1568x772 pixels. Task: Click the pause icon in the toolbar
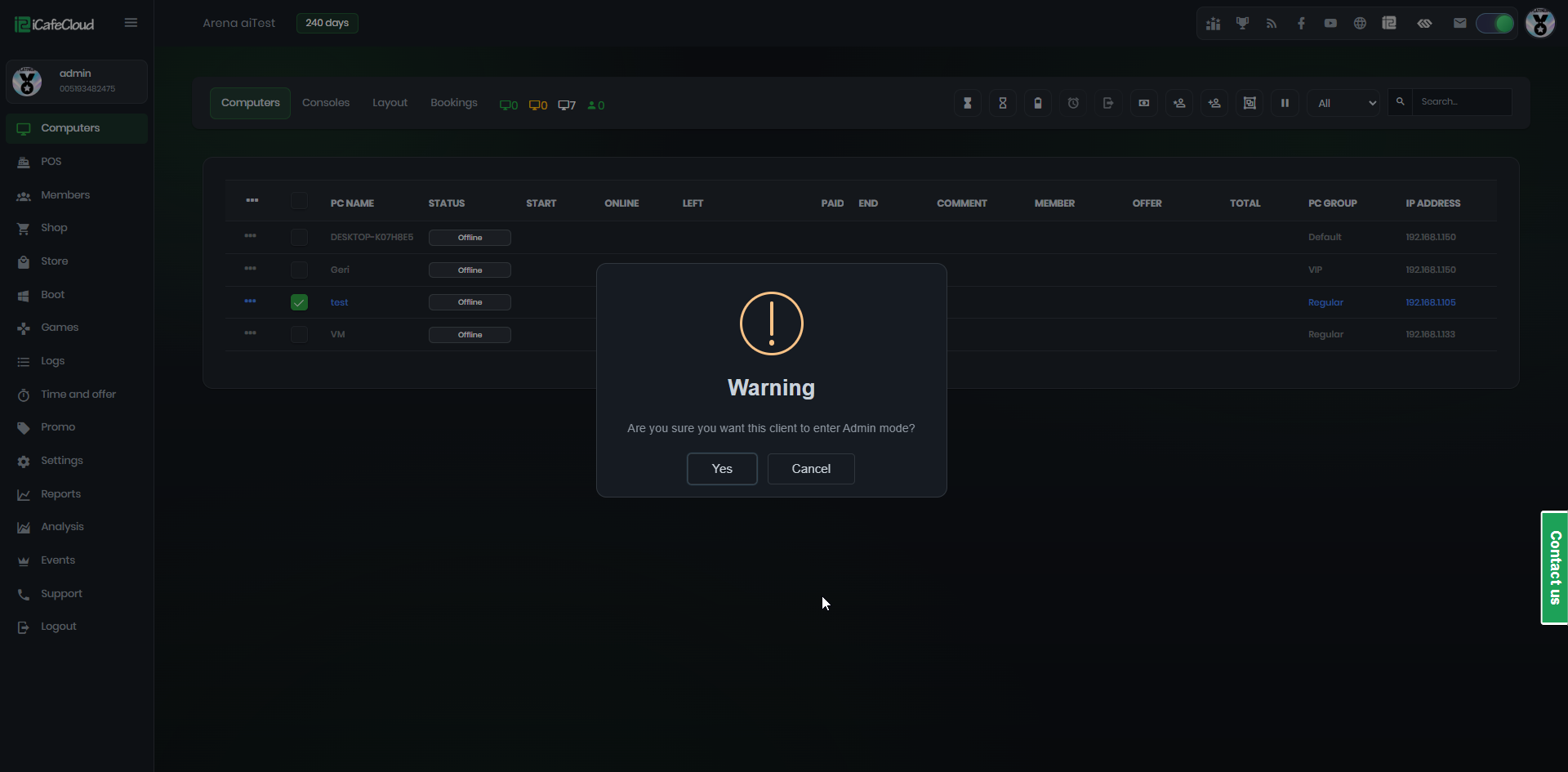(x=1285, y=103)
